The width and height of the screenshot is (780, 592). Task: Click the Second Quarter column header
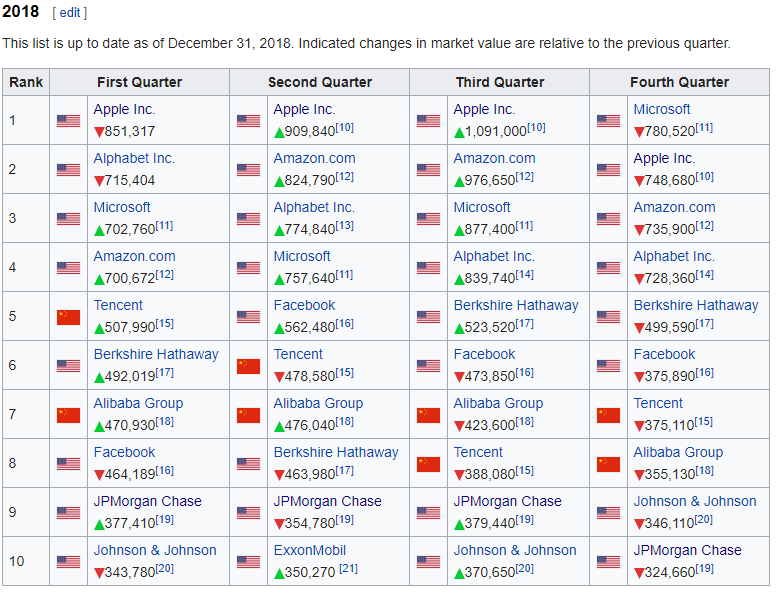point(319,82)
